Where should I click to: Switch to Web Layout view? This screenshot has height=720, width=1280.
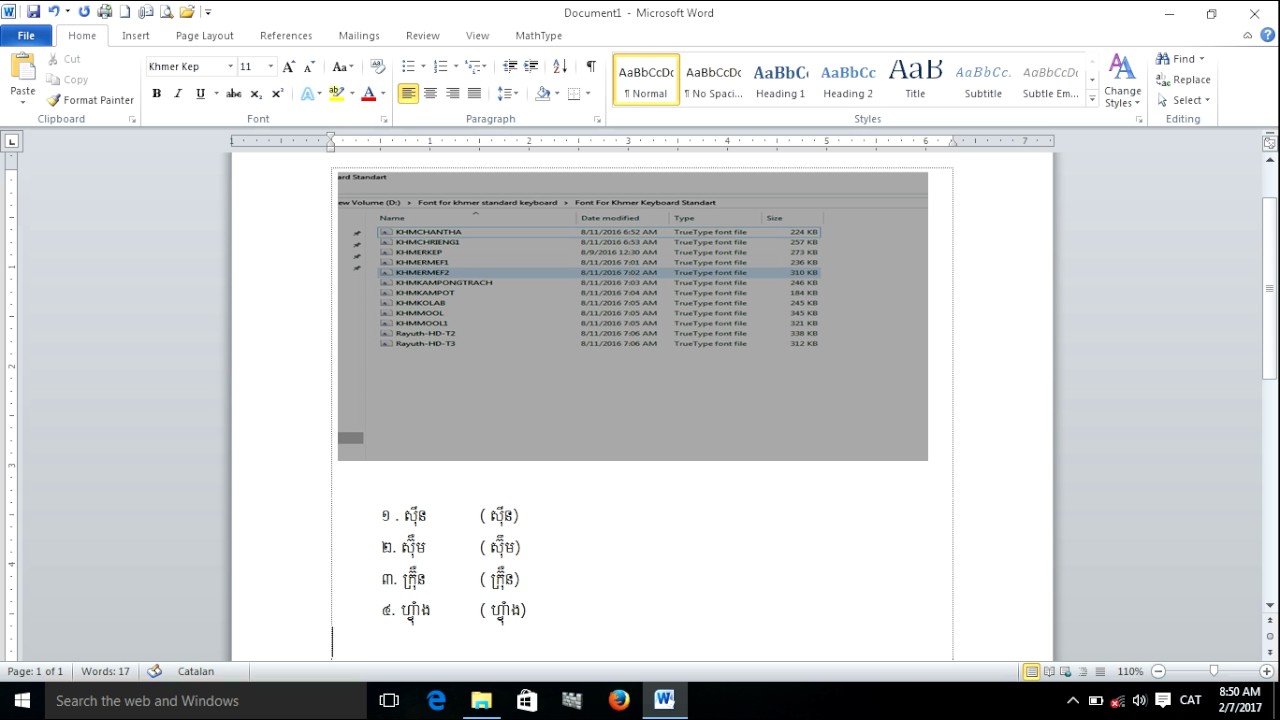coord(1065,671)
